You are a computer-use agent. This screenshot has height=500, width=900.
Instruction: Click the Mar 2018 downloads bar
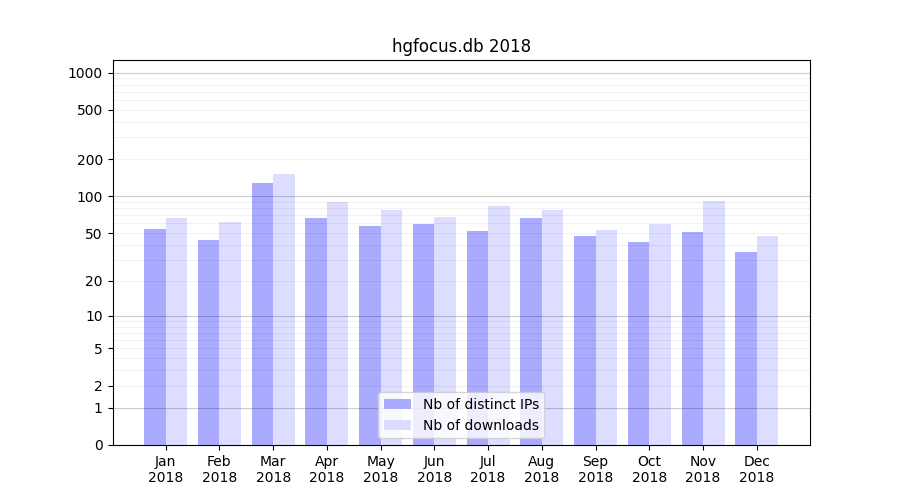pyautogui.click(x=284, y=309)
